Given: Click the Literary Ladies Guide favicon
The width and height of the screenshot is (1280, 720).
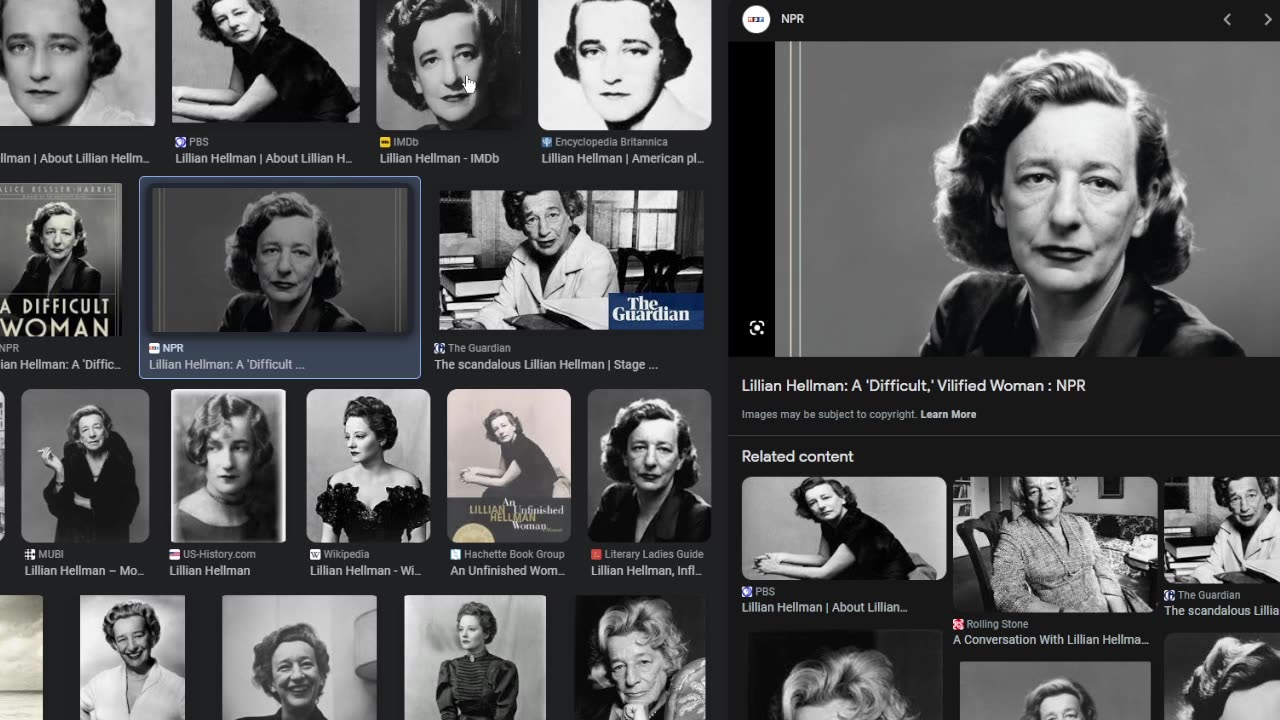Looking at the screenshot, I should pyautogui.click(x=596, y=554).
